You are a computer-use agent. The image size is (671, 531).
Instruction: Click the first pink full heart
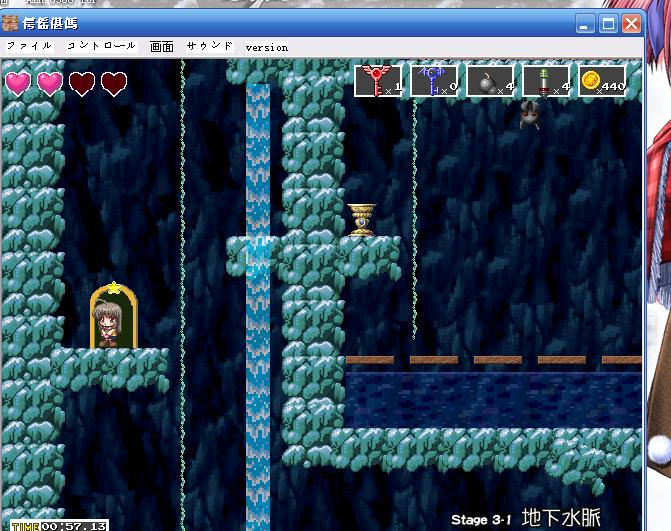tap(18, 83)
